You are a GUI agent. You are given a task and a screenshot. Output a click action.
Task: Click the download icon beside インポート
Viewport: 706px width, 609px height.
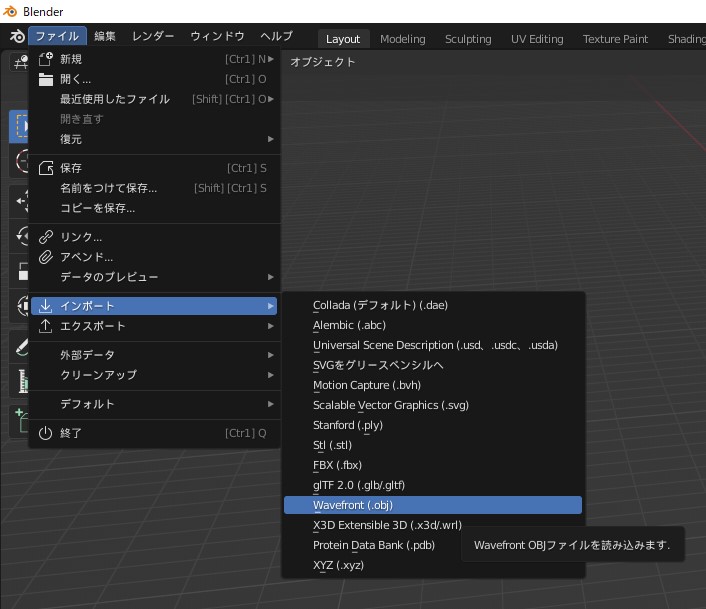[x=45, y=306]
